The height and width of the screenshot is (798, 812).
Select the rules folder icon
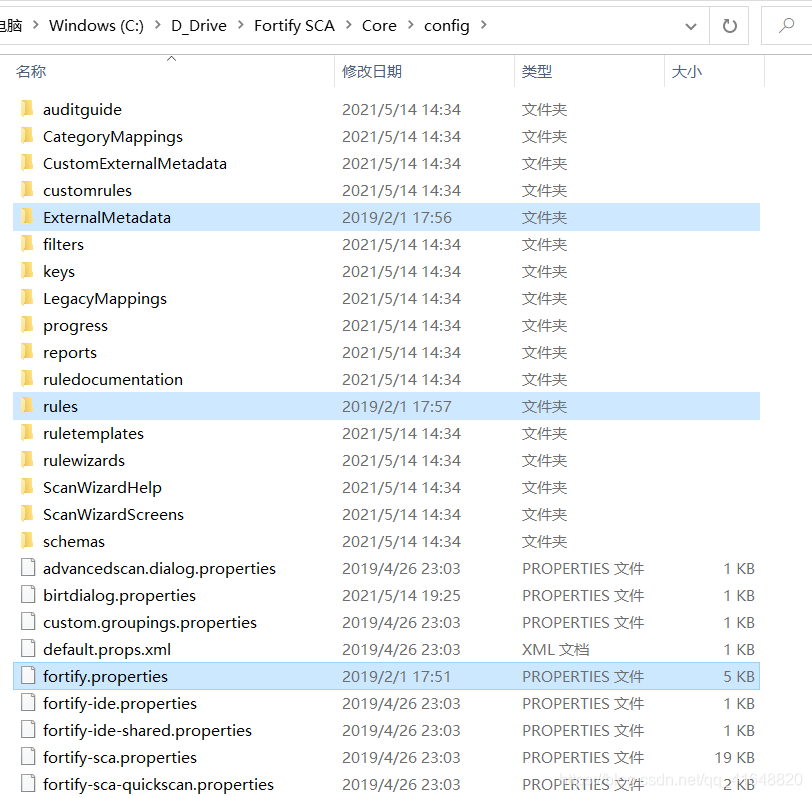27,405
